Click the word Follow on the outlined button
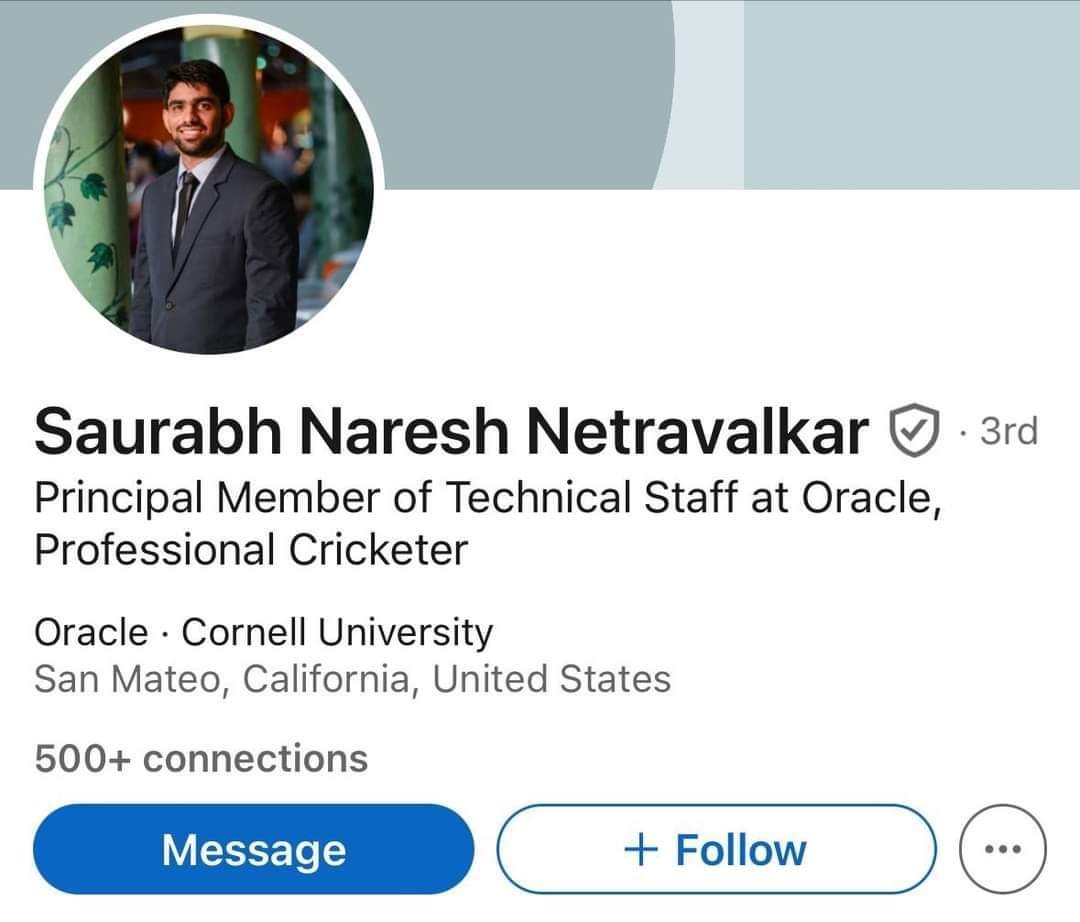The image size is (1080, 922). coord(740,850)
